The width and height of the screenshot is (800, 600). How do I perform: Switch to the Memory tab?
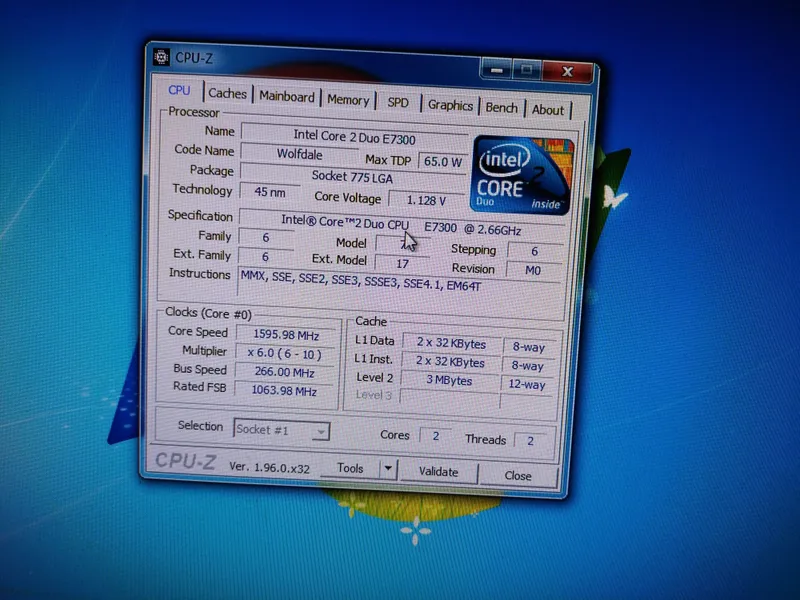point(348,101)
